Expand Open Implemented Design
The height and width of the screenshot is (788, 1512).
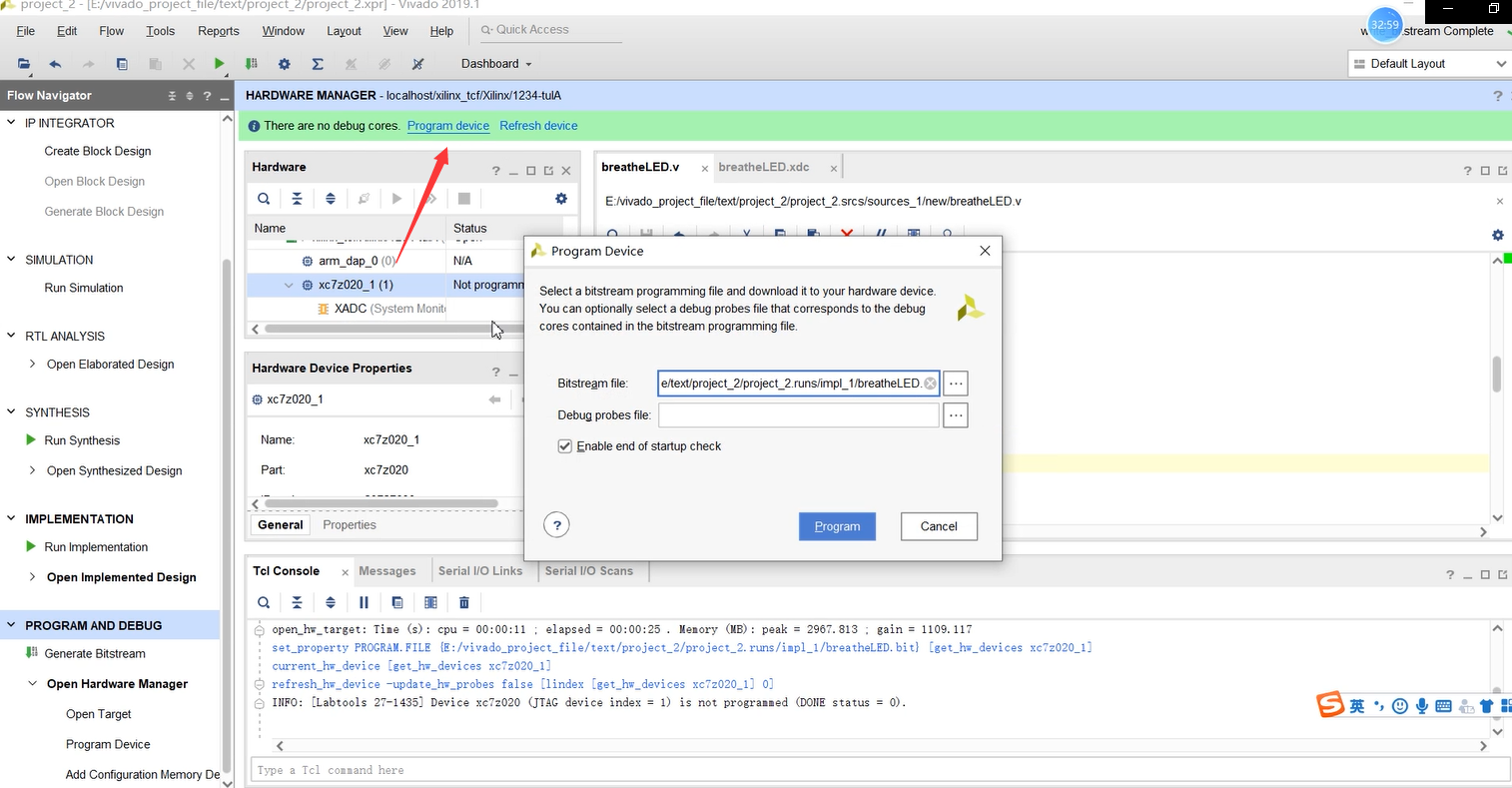(x=33, y=577)
